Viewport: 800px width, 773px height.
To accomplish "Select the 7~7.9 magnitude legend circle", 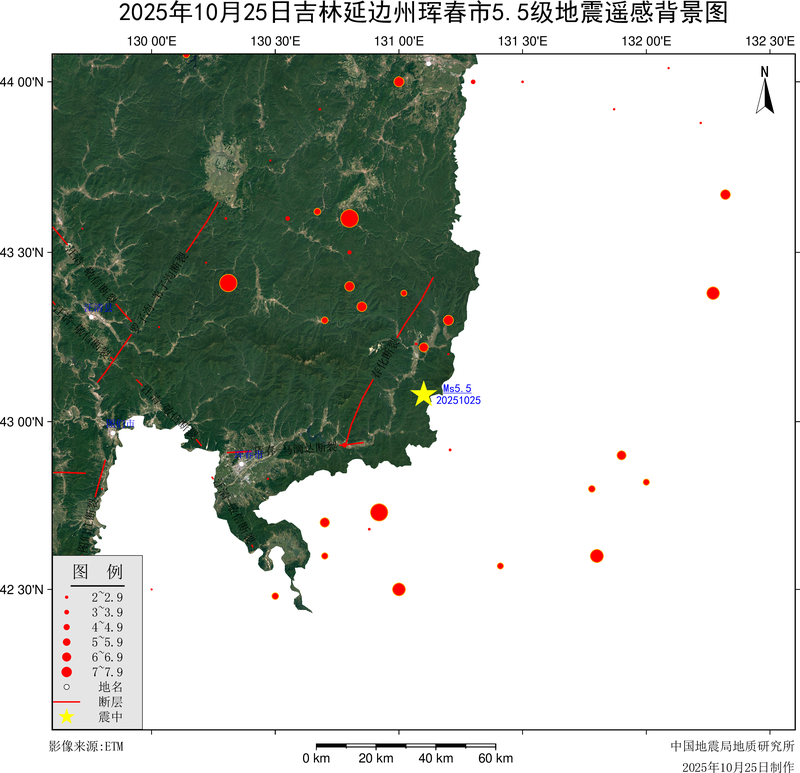I will click(x=66, y=671).
